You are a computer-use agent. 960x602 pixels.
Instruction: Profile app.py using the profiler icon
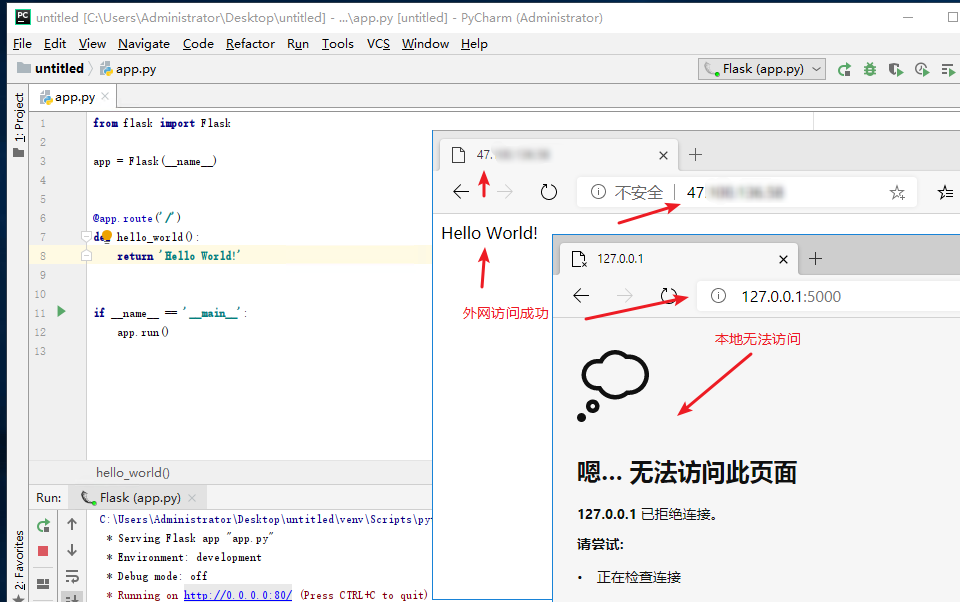point(921,69)
